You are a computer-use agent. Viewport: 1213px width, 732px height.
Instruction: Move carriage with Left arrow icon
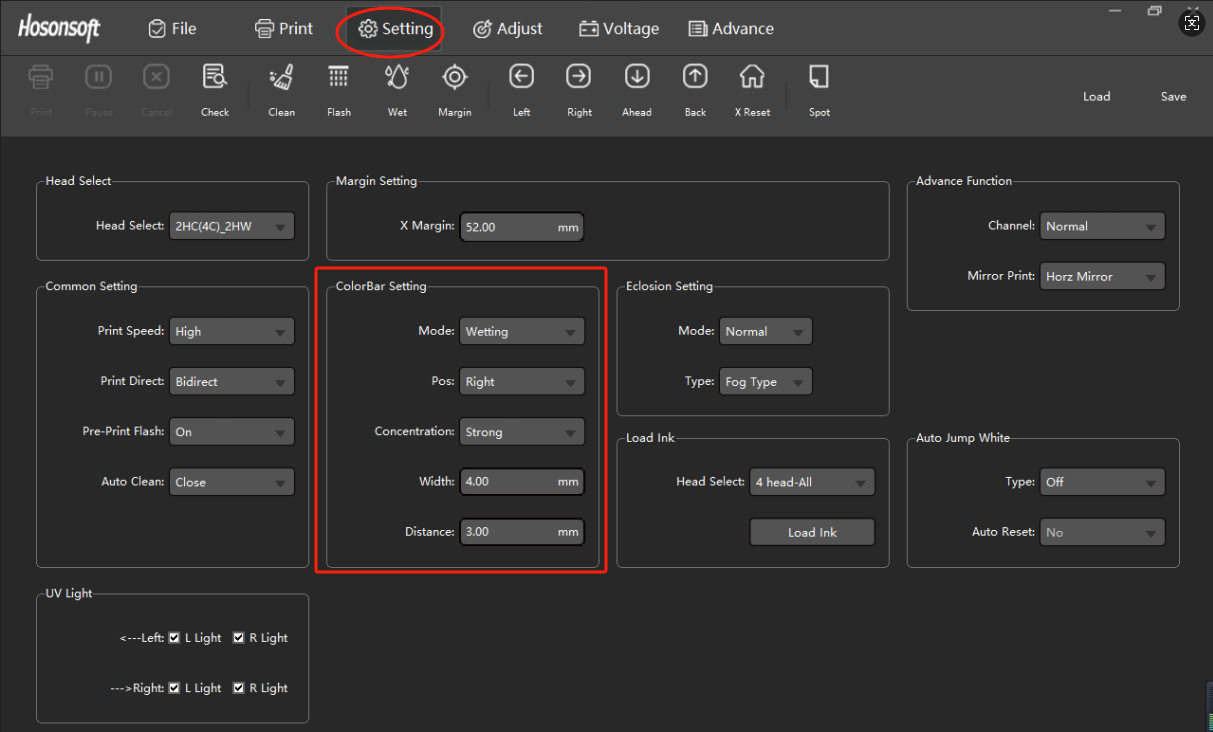pyautogui.click(x=521, y=78)
